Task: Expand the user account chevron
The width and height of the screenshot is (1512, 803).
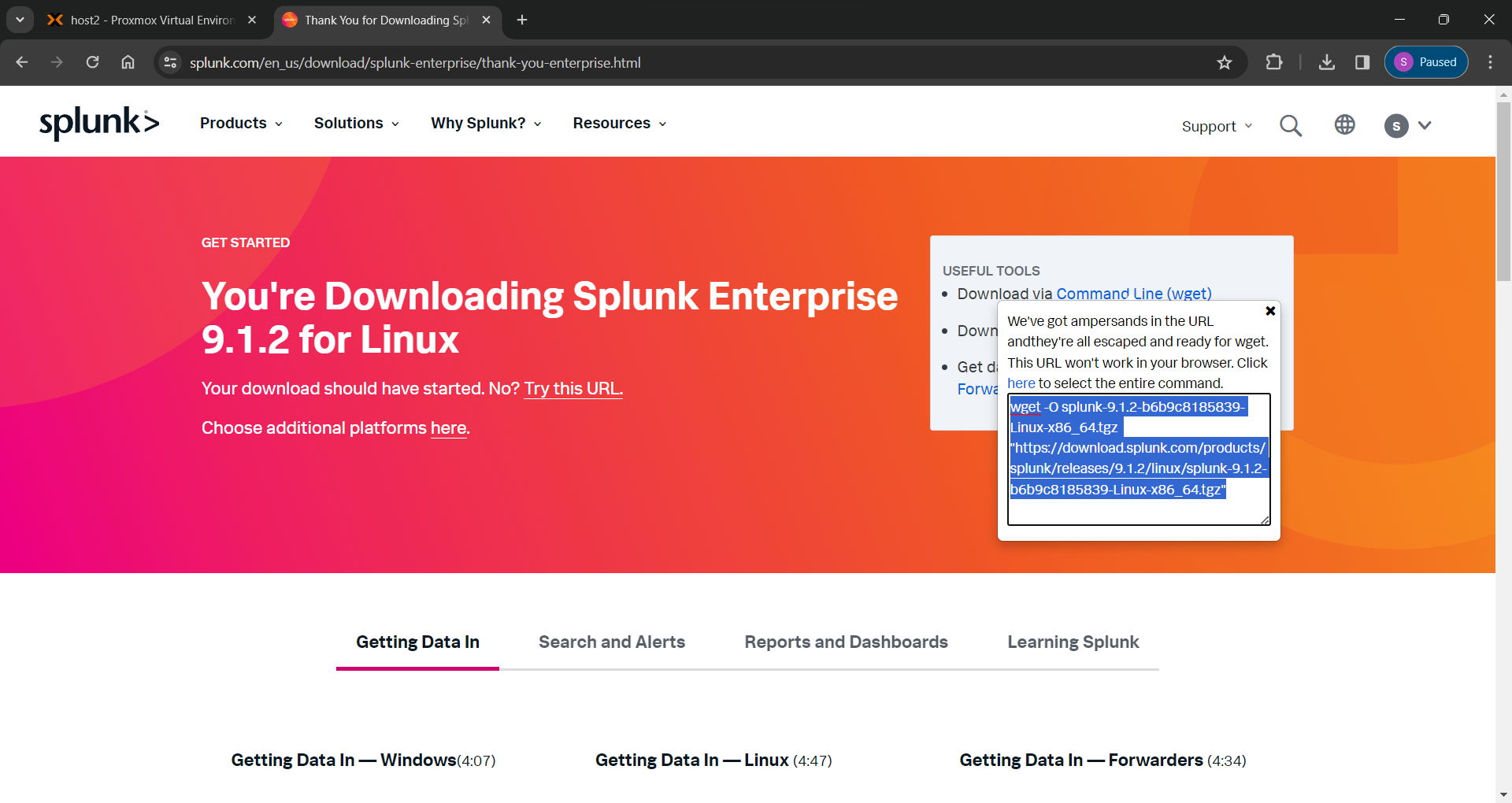Action: [x=1425, y=125]
